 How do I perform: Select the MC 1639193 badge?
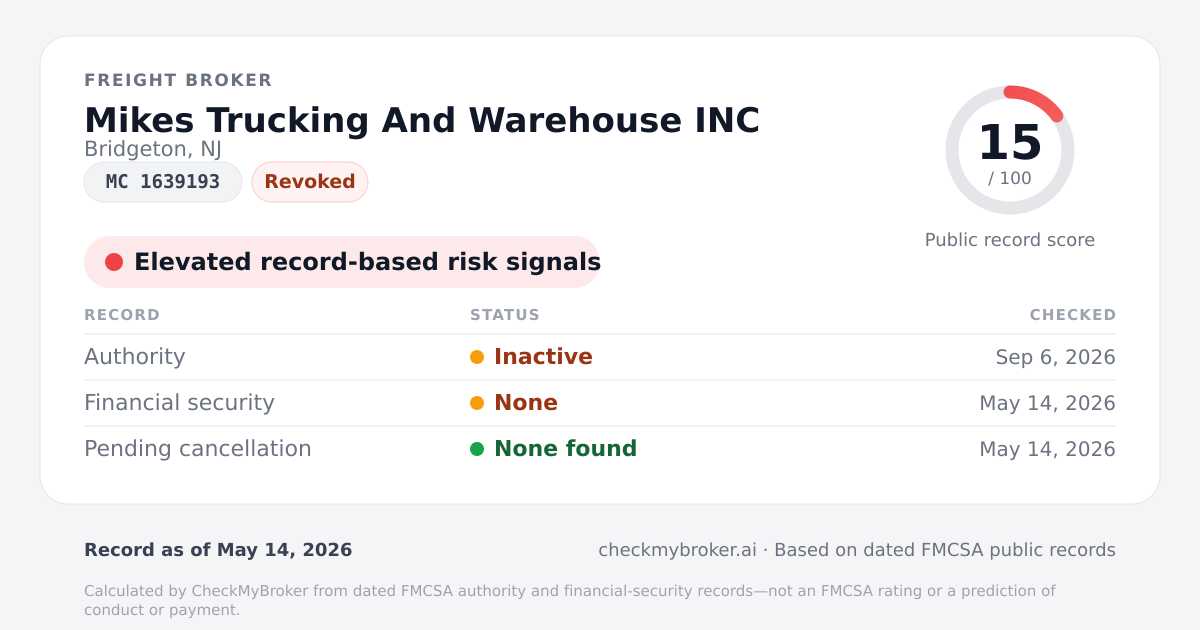[x=163, y=182]
